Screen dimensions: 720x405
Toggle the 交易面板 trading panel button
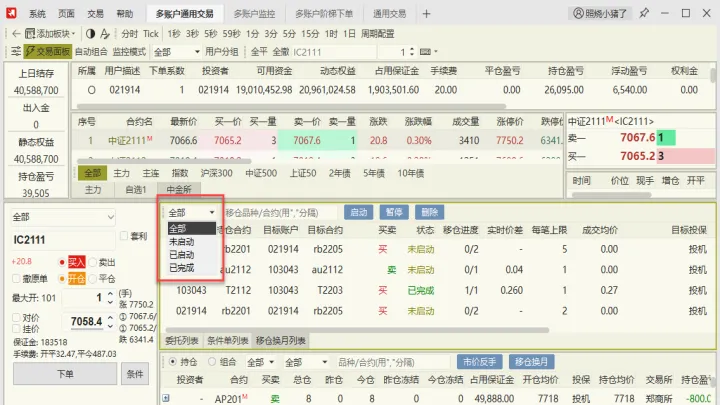pyautogui.click(x=47, y=51)
